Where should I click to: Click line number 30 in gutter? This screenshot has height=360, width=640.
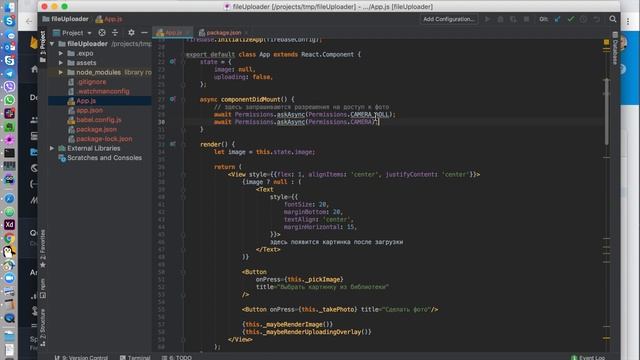pyautogui.click(x=161, y=122)
